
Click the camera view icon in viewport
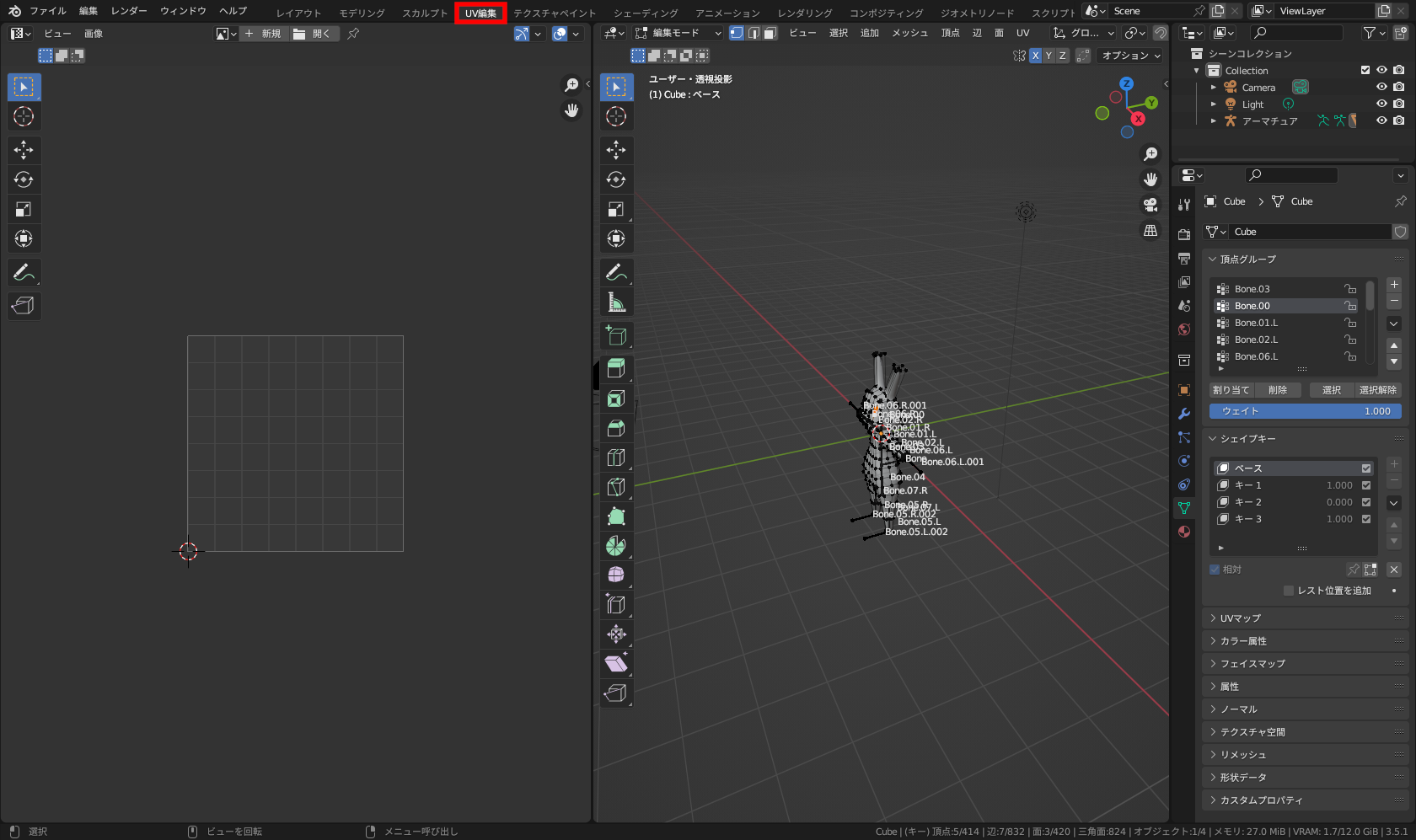[x=1150, y=205]
